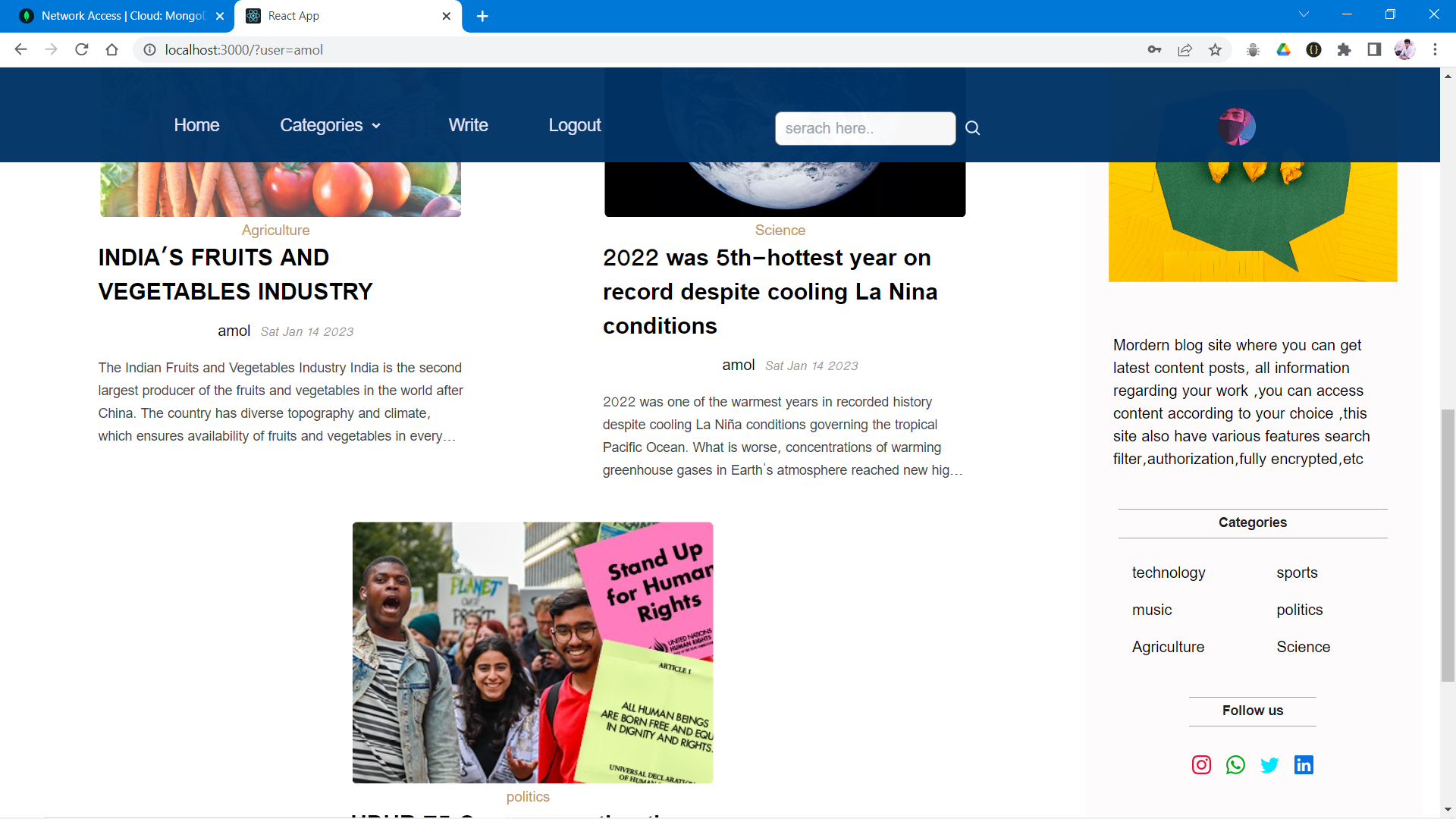Switch to the Network Access MongoDB tab
Screen dimensions: 1456x819
point(121,16)
